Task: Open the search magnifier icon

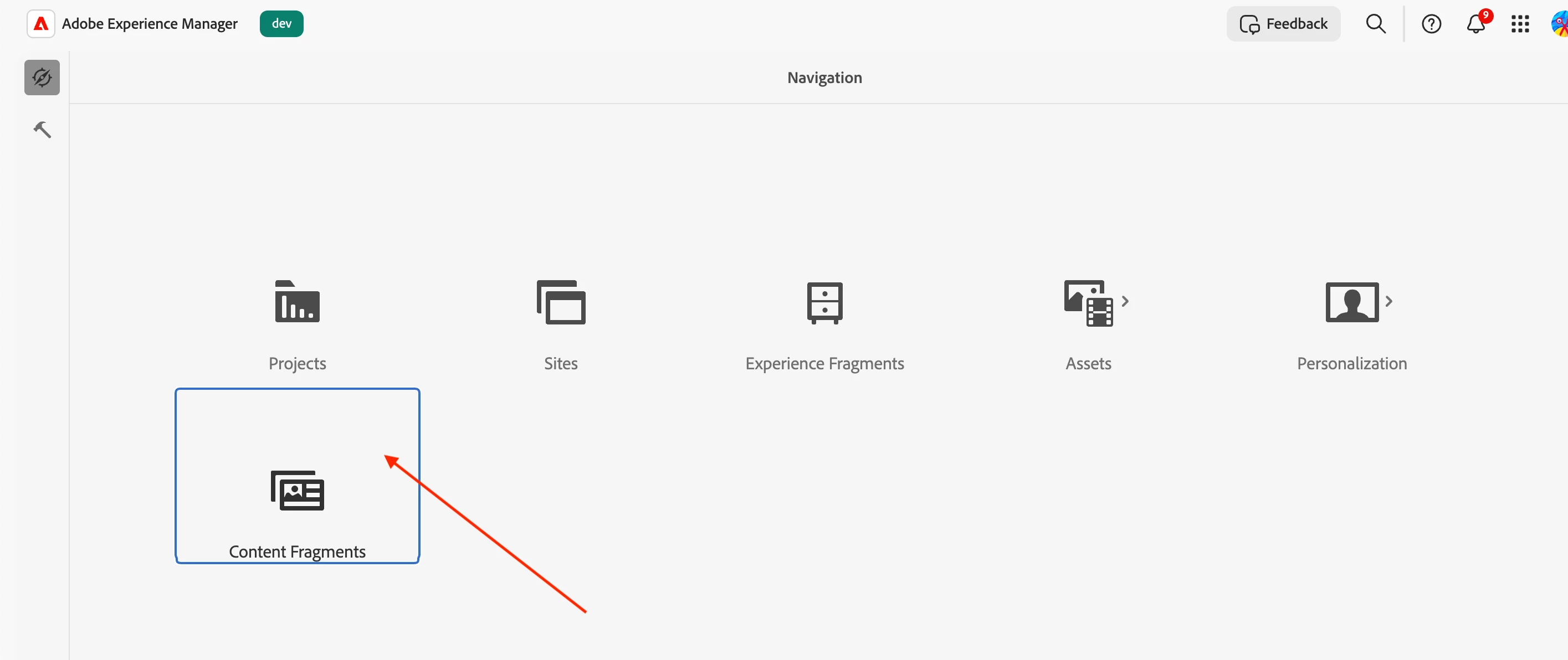Action: [1376, 24]
